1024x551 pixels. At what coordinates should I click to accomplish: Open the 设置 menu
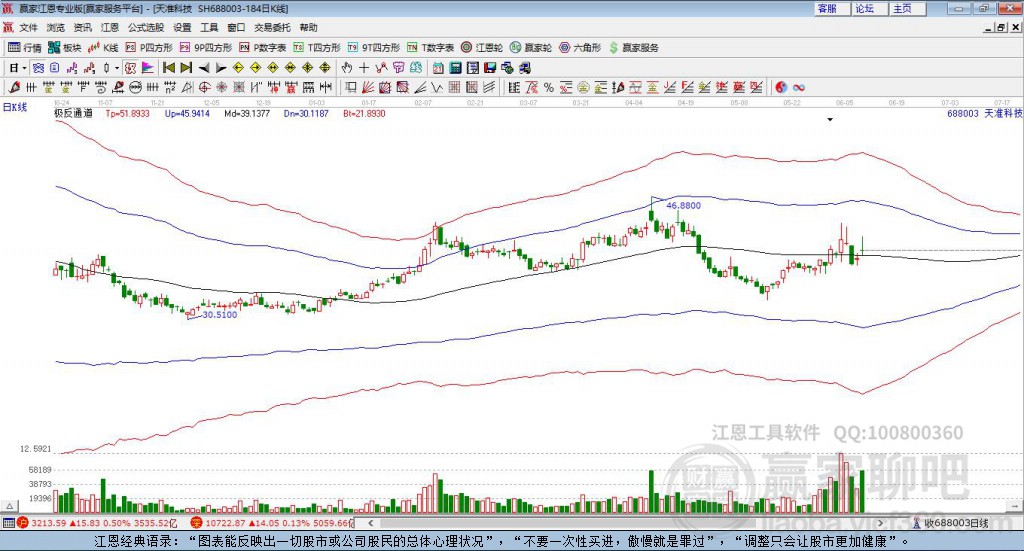(x=182, y=27)
